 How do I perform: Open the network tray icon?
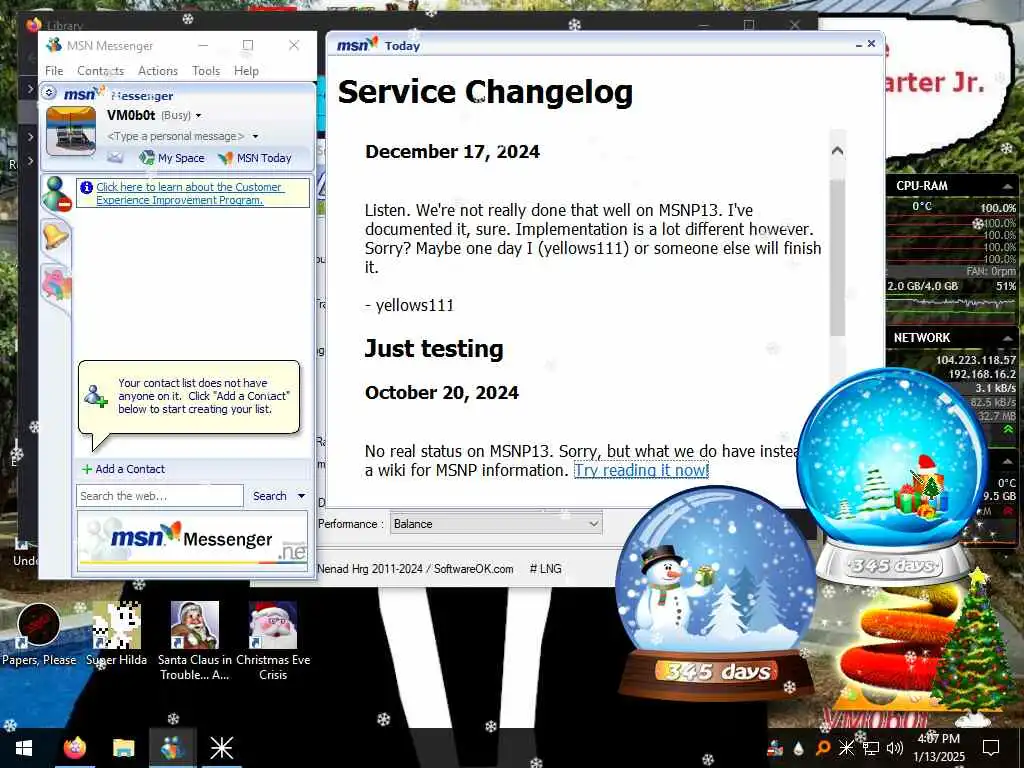pos(871,748)
